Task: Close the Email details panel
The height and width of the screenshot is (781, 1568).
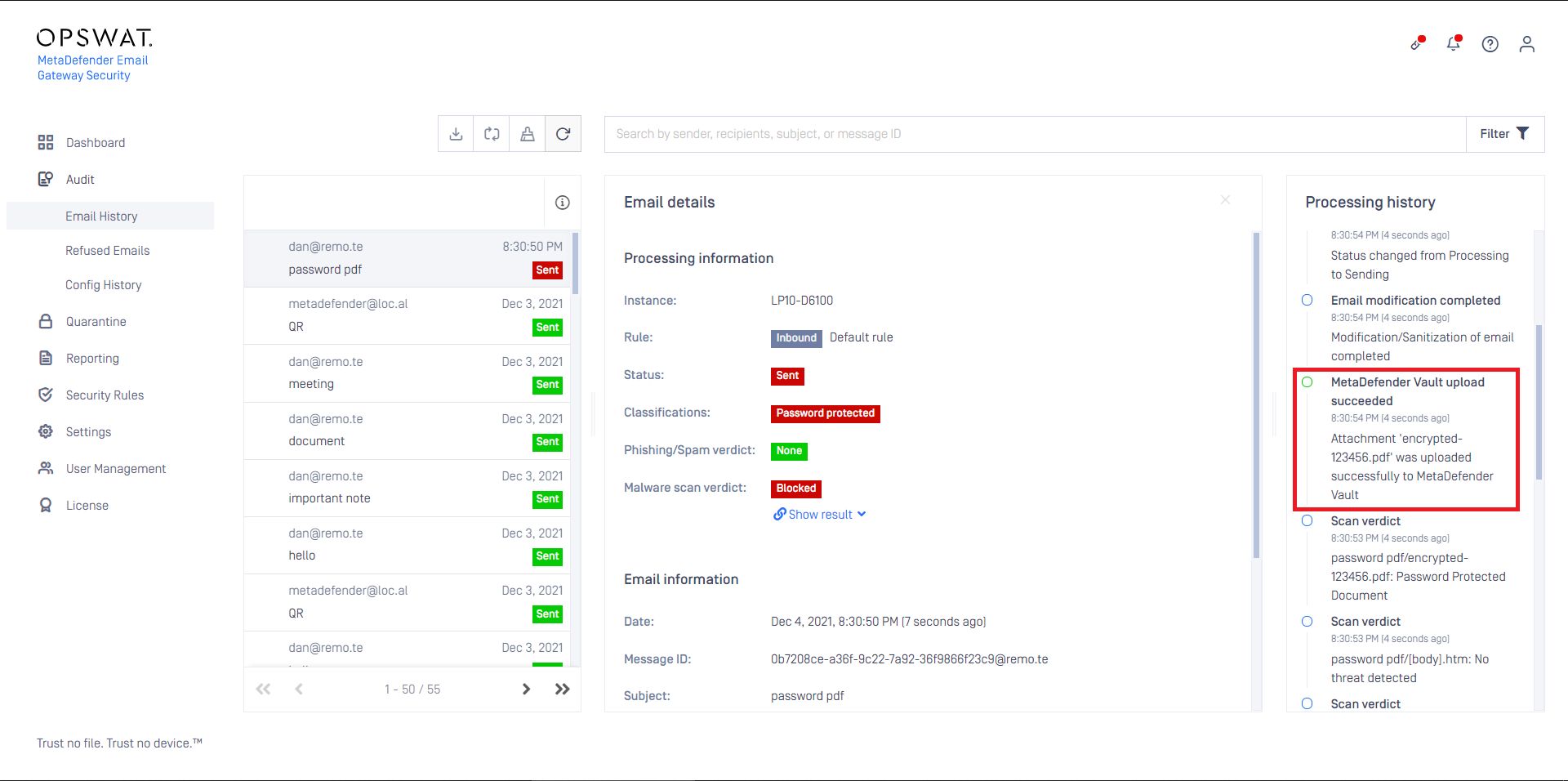Action: [x=1225, y=199]
